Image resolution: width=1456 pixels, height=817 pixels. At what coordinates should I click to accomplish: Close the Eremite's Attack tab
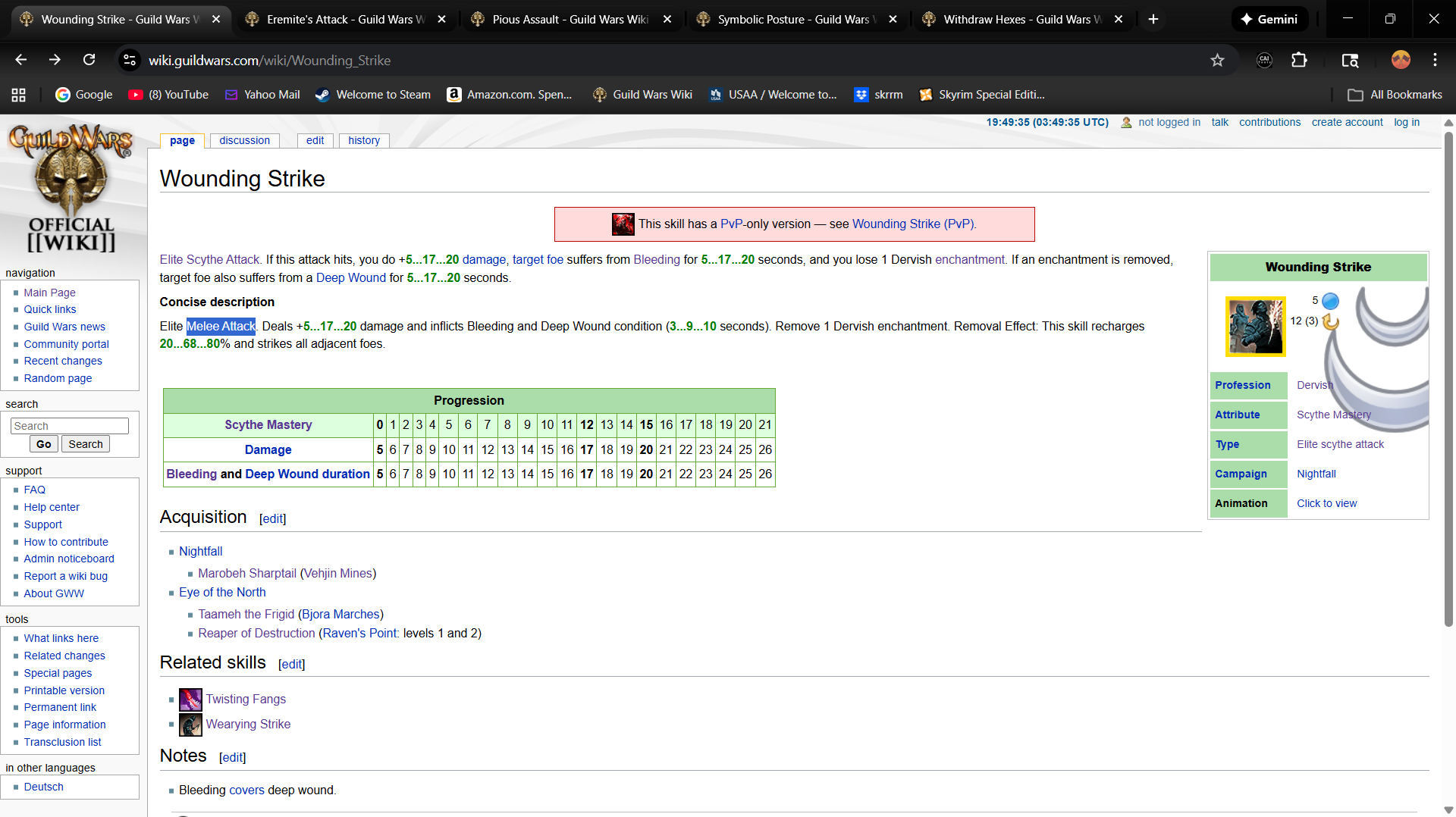[x=442, y=19]
